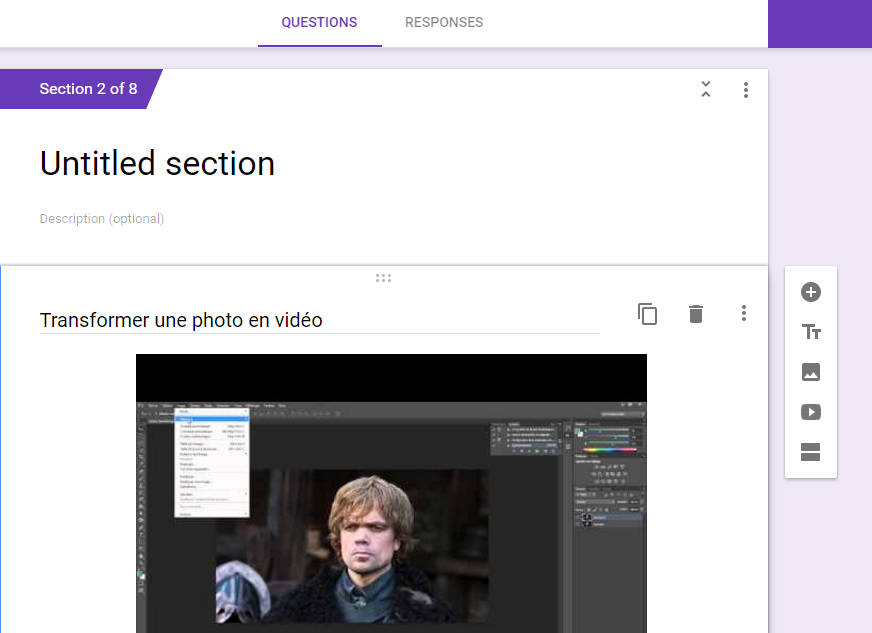Viewport: 872px width, 633px height.
Task: Collapse the section using the chevrons icon
Action: pos(706,90)
